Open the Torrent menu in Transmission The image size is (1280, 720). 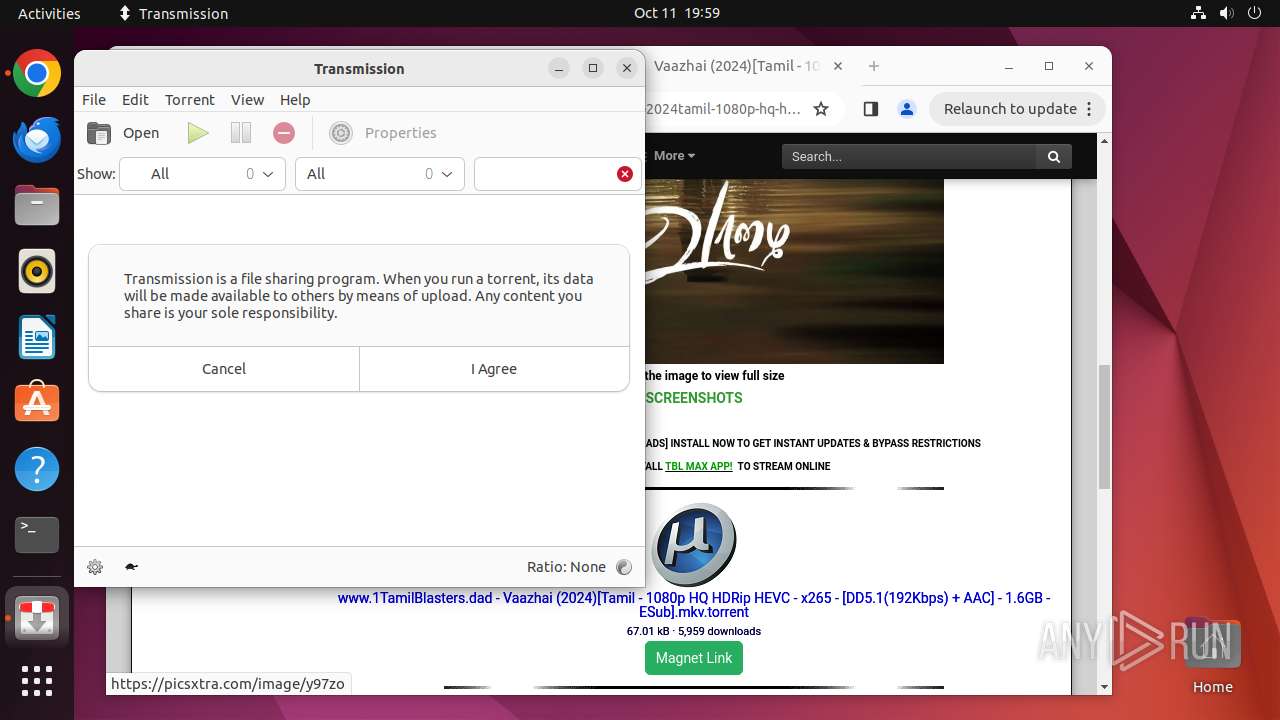(190, 100)
